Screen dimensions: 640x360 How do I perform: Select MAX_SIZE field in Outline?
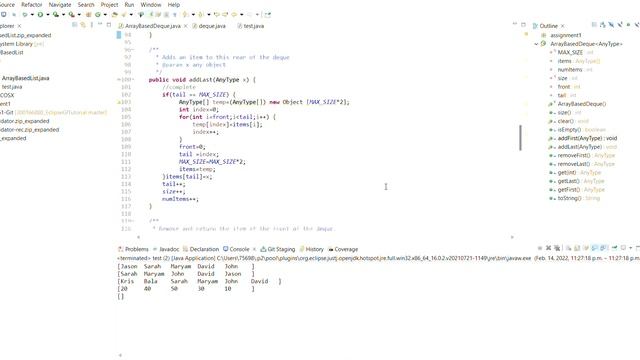coord(571,52)
